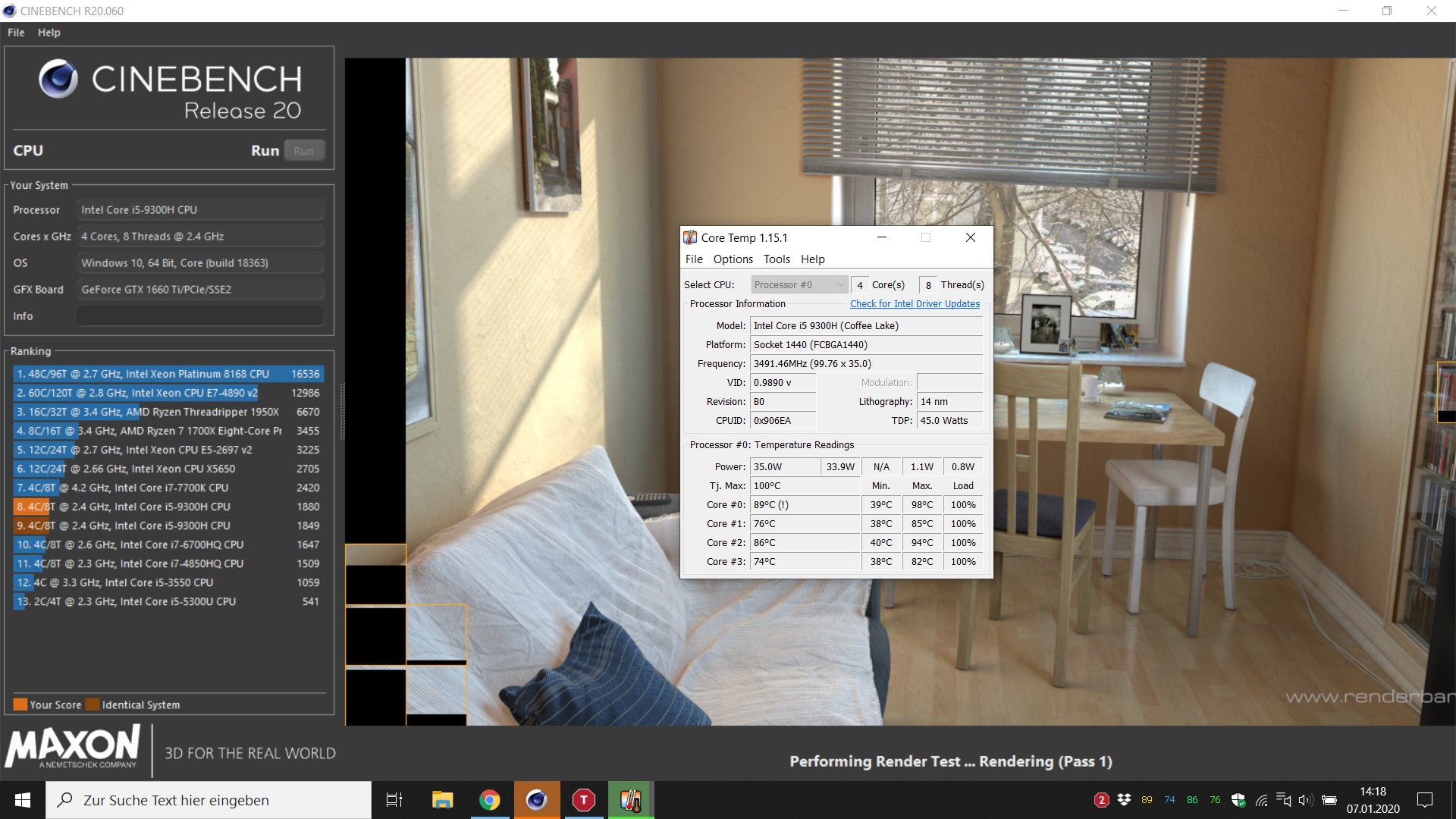Open the notification center icon

1425,800
